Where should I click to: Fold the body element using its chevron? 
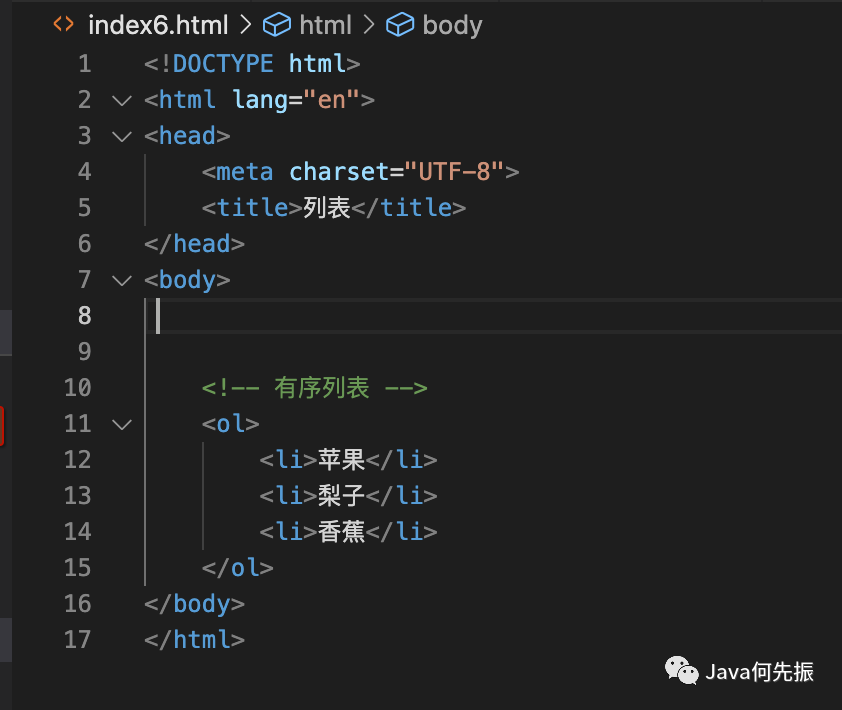tap(122, 280)
